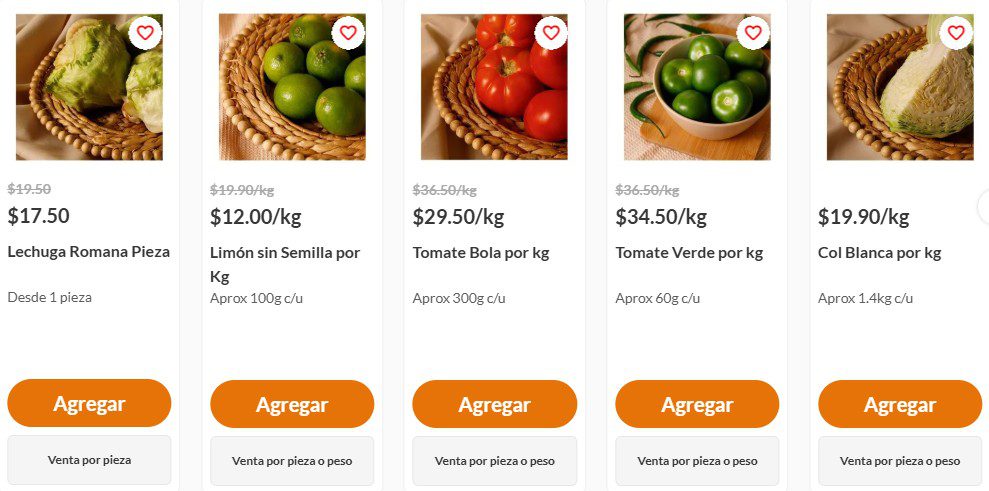The image size is (989, 491).
Task: Open the Tomate Verde product photo
Action: coord(697,87)
